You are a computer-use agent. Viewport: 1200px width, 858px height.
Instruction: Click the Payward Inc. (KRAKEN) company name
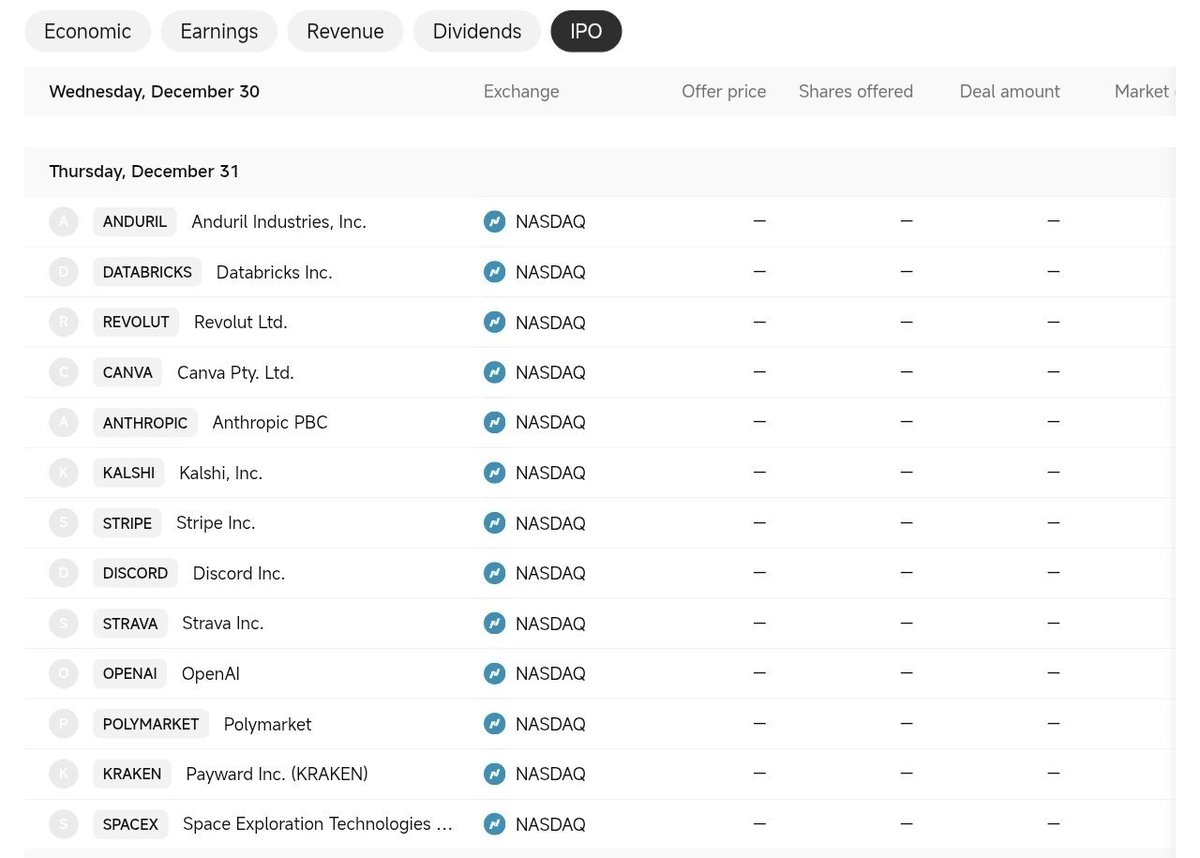click(x=277, y=773)
